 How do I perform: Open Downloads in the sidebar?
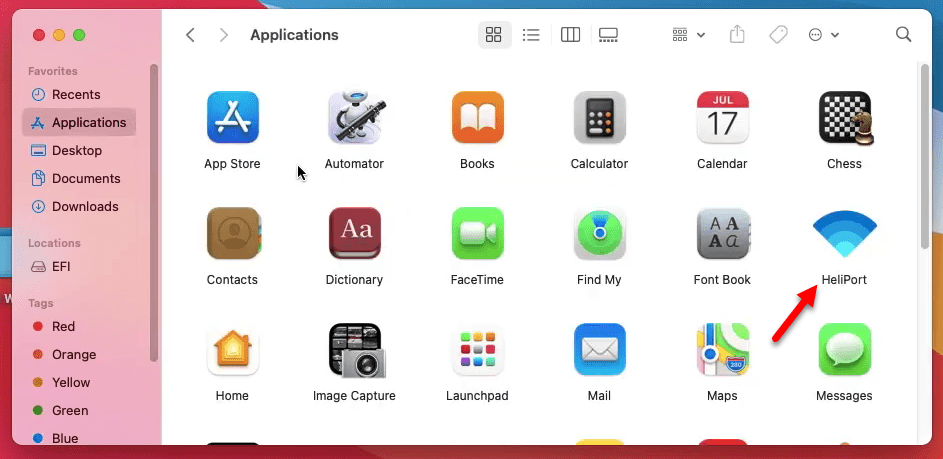point(79,206)
